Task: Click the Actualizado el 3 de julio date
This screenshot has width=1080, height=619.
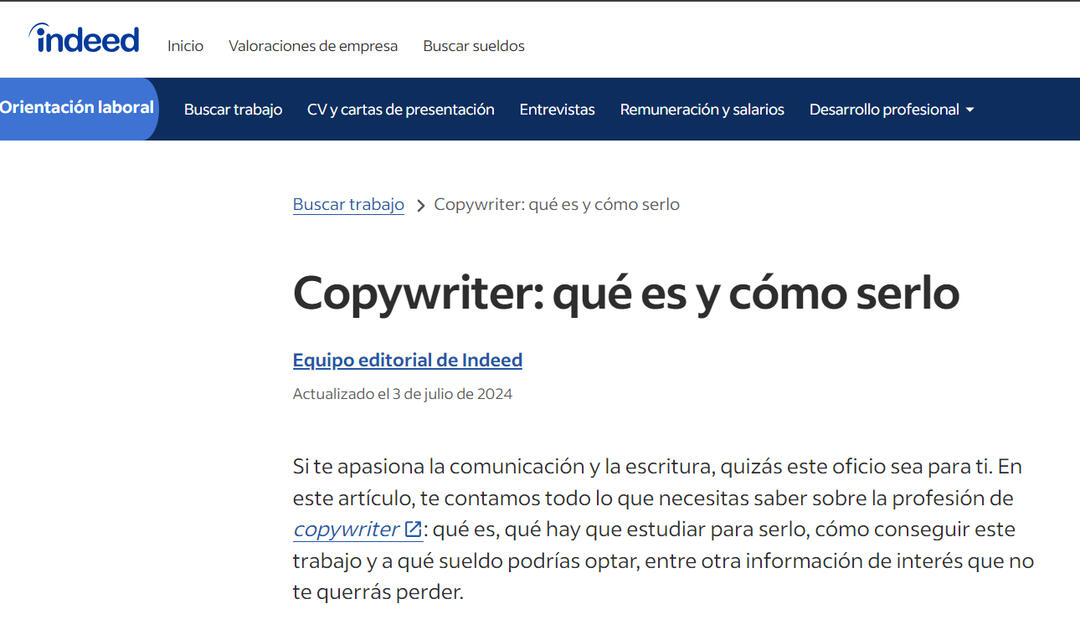Action: point(402,394)
